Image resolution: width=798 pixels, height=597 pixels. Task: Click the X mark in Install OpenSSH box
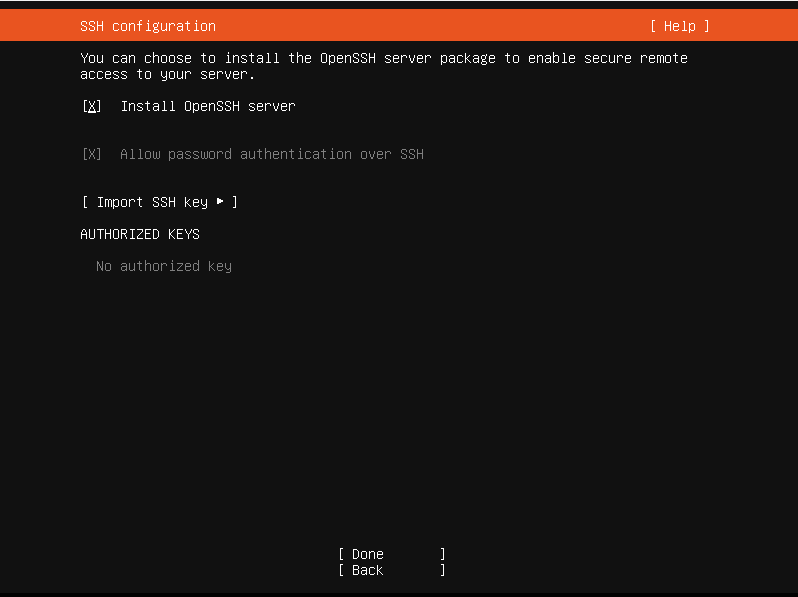click(92, 106)
